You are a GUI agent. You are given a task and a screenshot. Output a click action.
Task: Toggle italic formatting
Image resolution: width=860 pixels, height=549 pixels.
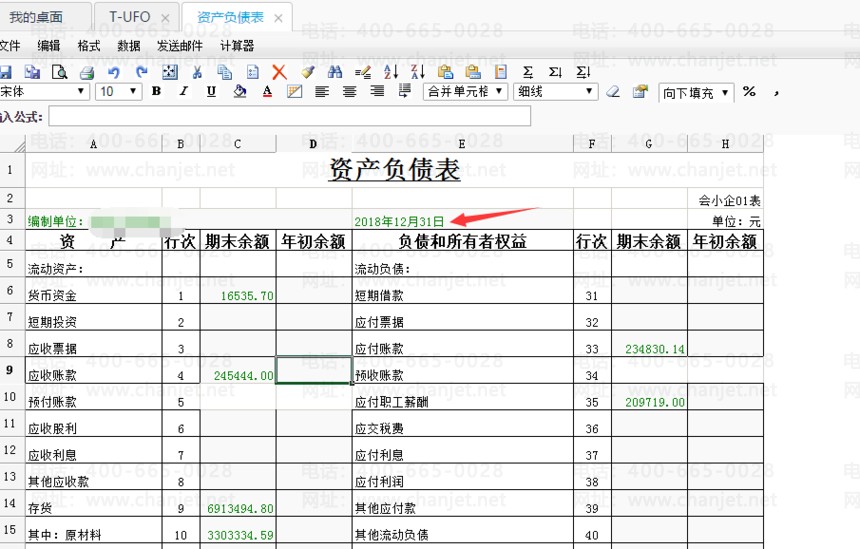pyautogui.click(x=184, y=91)
